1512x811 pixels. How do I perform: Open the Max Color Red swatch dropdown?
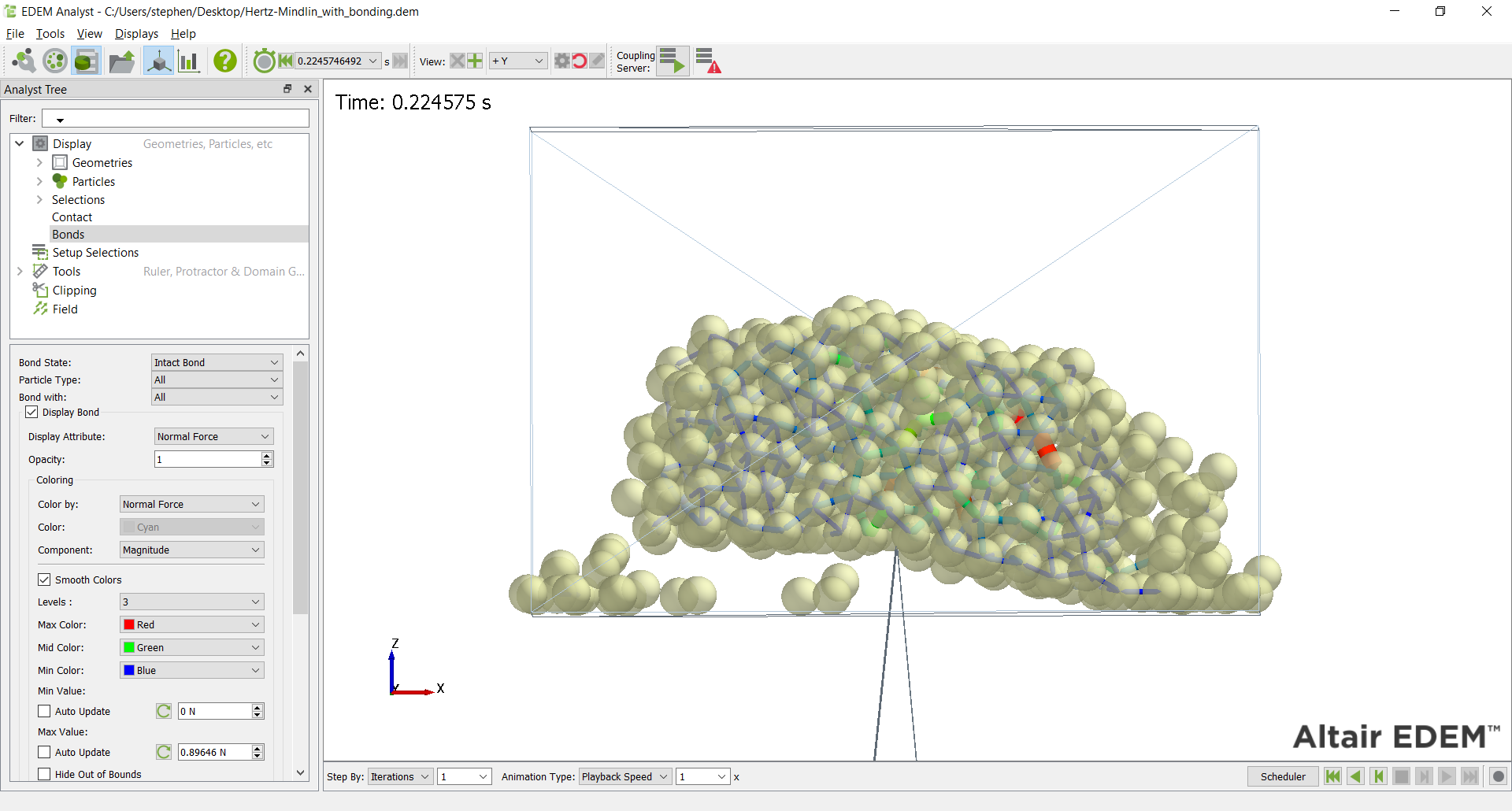tap(191, 624)
